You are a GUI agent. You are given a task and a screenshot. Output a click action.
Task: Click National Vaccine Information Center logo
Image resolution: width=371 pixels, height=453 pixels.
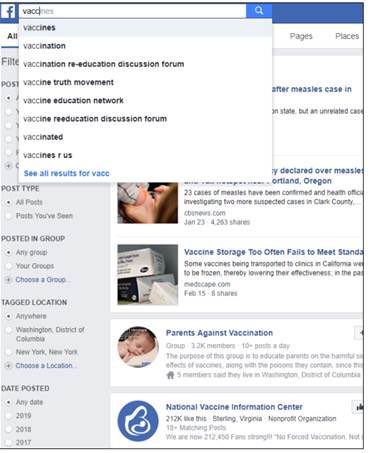(x=138, y=421)
